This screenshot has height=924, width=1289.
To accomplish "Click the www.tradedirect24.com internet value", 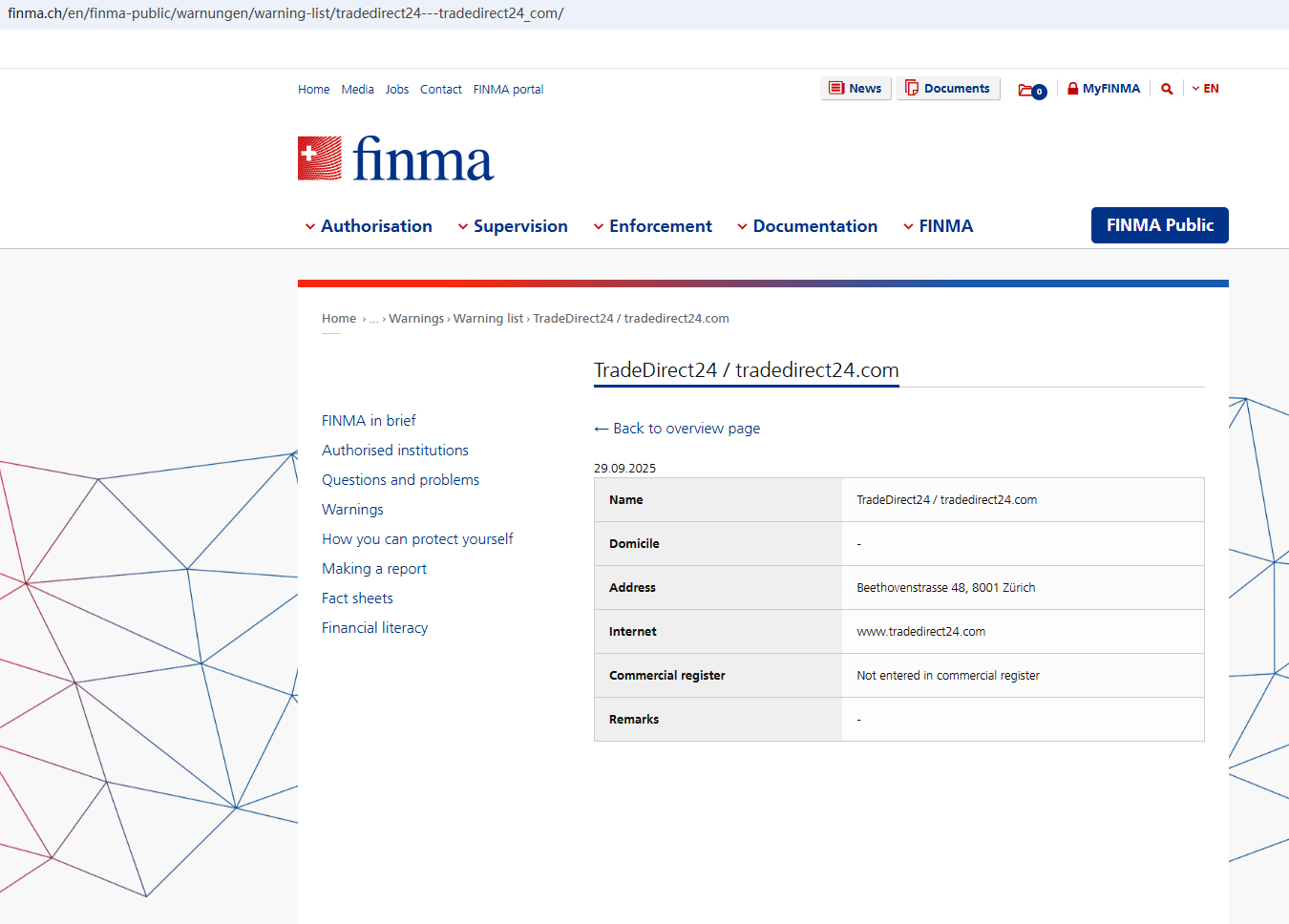I will tap(921, 632).
